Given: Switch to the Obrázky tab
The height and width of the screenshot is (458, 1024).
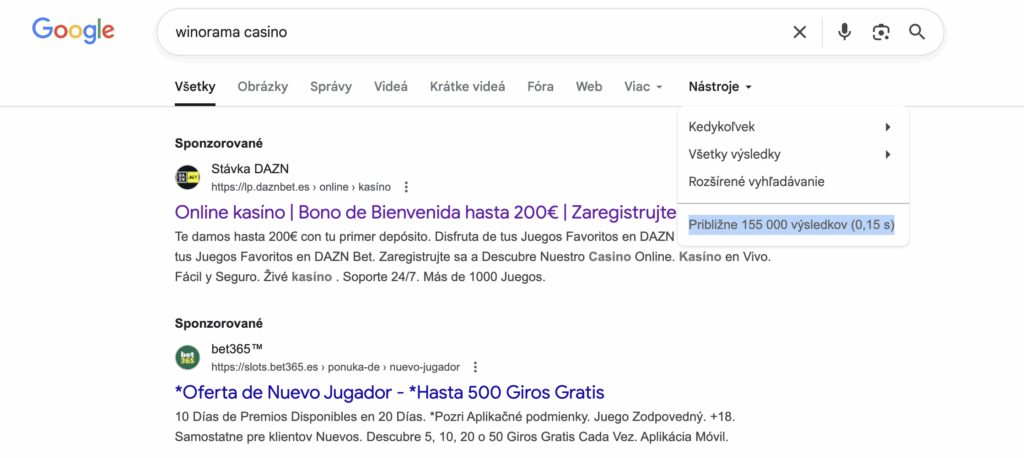Looking at the screenshot, I should (x=262, y=87).
